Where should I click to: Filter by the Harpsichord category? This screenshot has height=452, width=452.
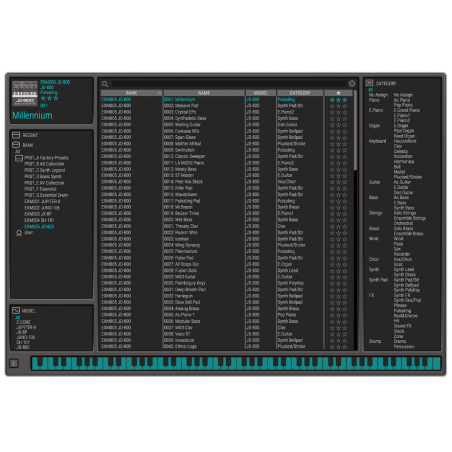405,141
